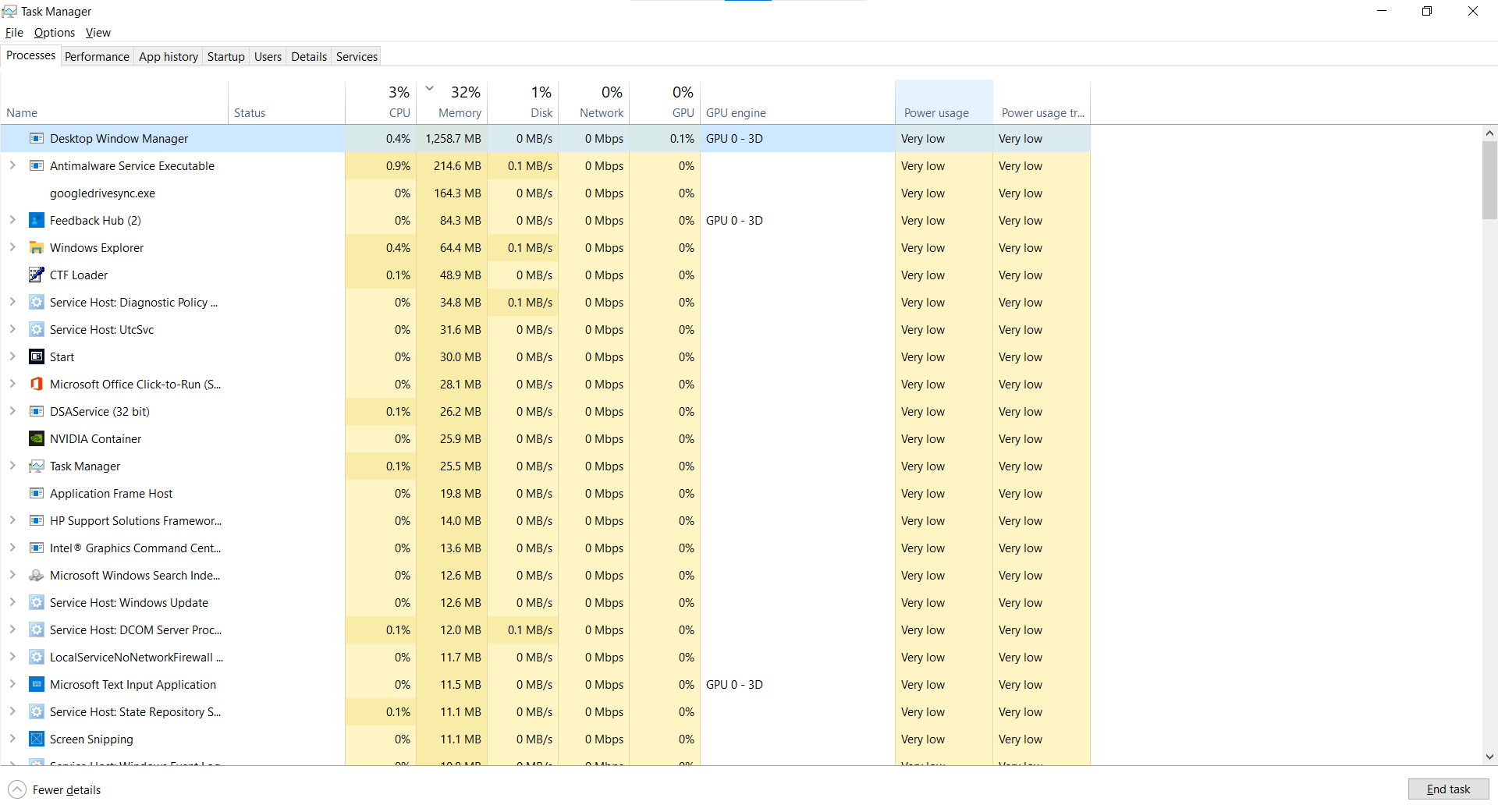Screen dimensions: 1498x812
Task: Click the End task button
Action: (x=1448, y=789)
